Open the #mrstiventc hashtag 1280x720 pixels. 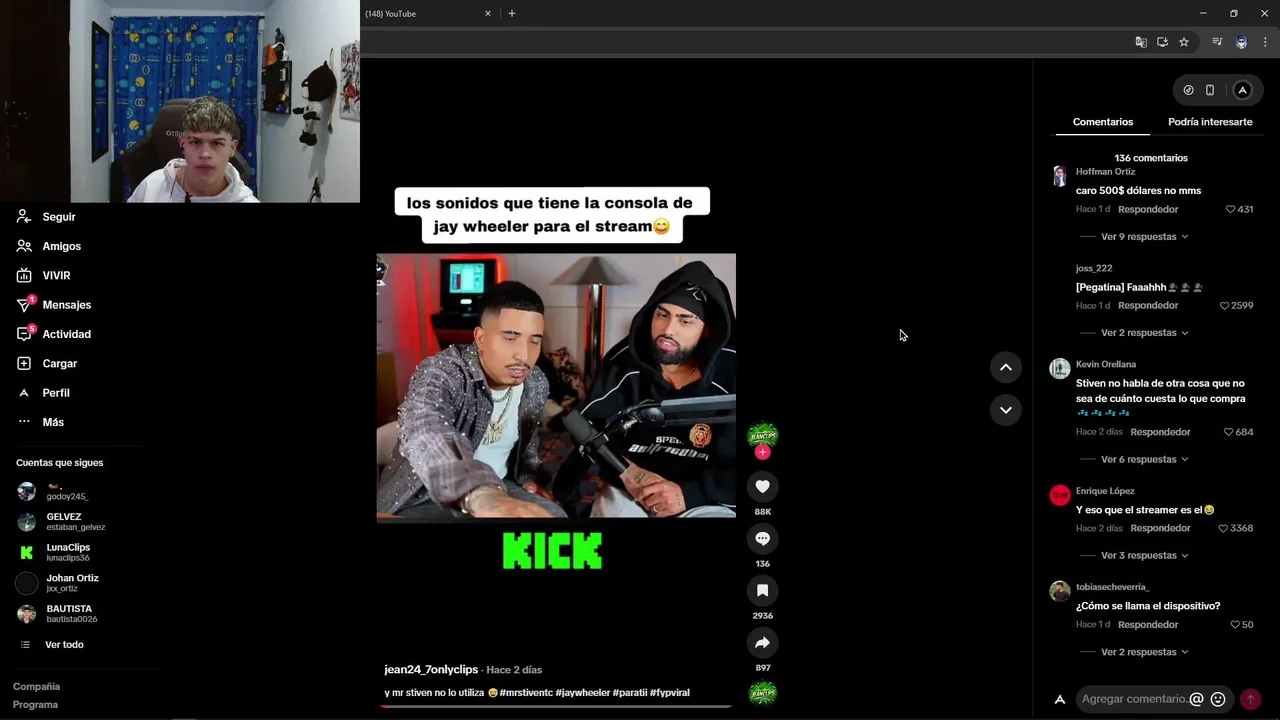pos(526,692)
